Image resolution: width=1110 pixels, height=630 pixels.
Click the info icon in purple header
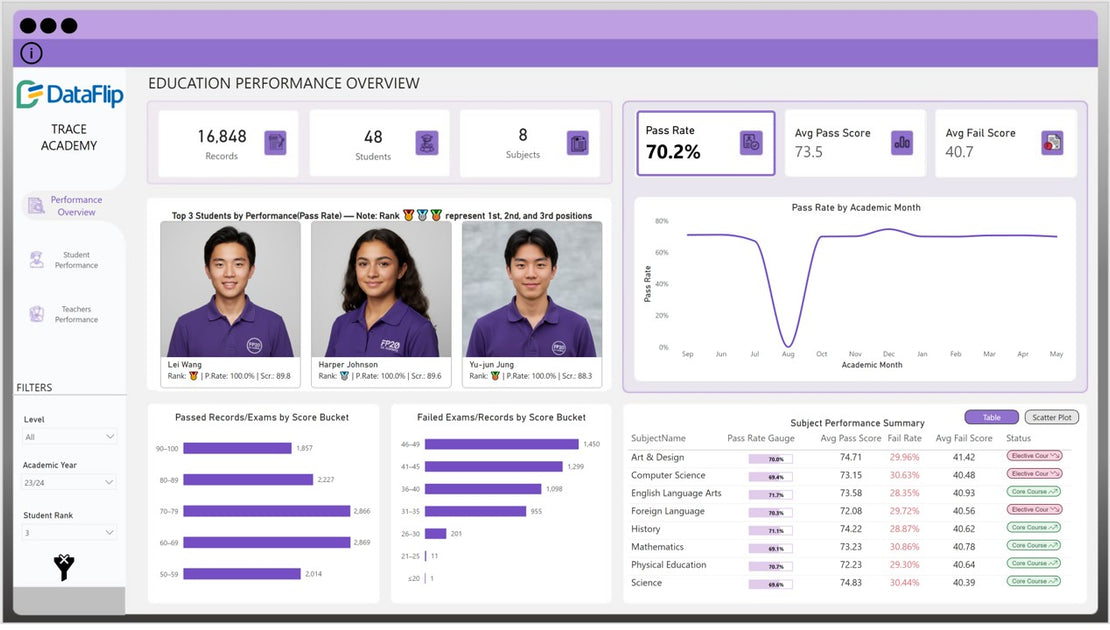pos(31,53)
